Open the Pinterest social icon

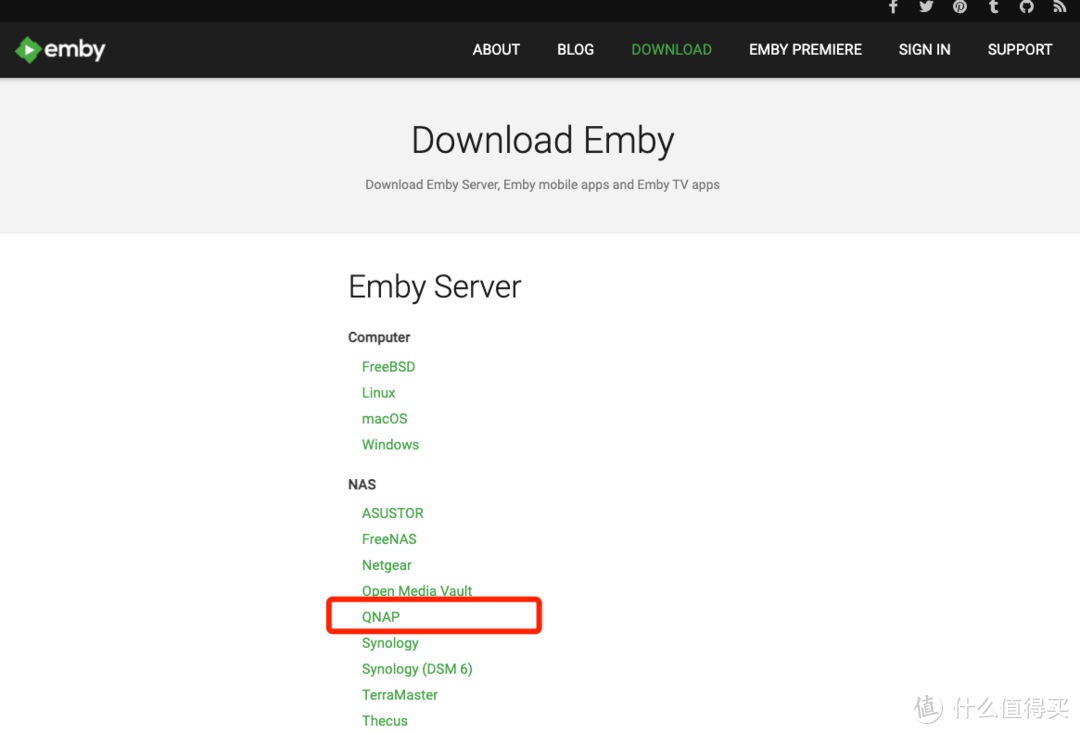pos(960,7)
